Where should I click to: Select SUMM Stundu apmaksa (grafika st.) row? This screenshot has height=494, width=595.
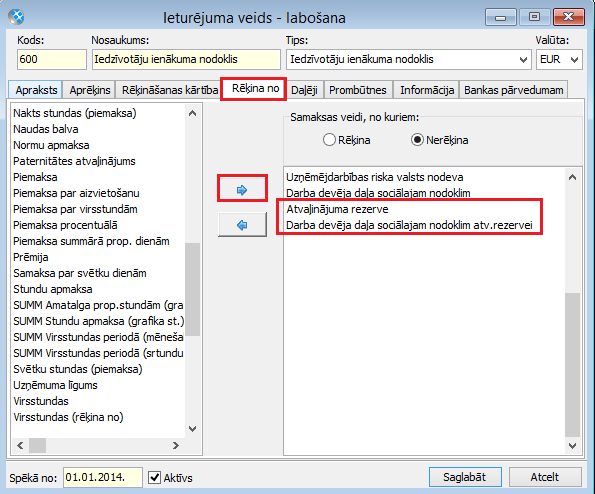(98, 321)
